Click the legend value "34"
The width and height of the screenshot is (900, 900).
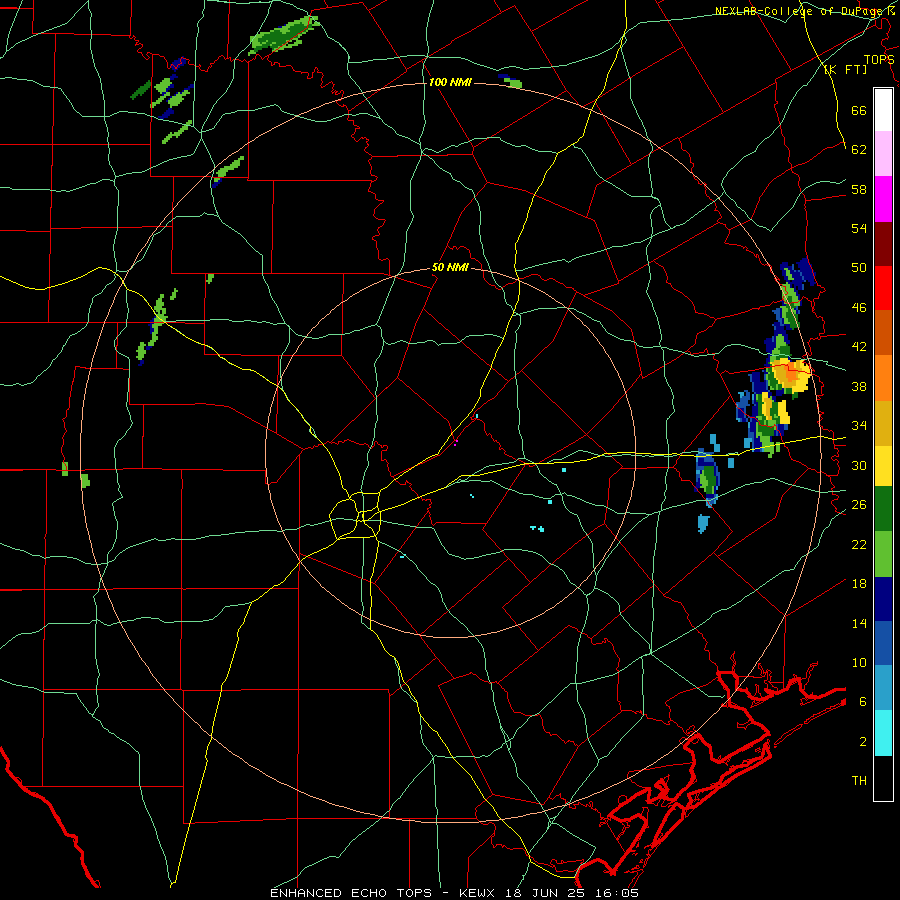(x=859, y=426)
